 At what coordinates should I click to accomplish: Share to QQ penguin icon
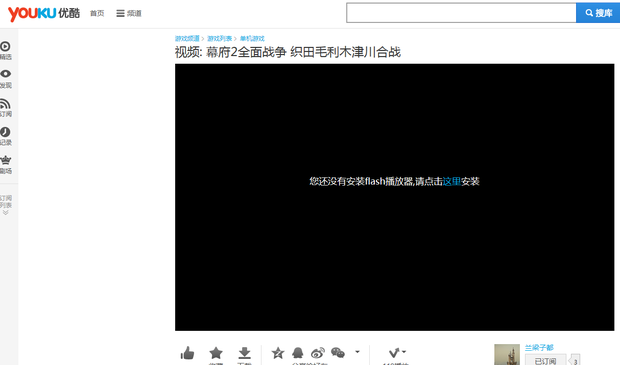coord(298,352)
